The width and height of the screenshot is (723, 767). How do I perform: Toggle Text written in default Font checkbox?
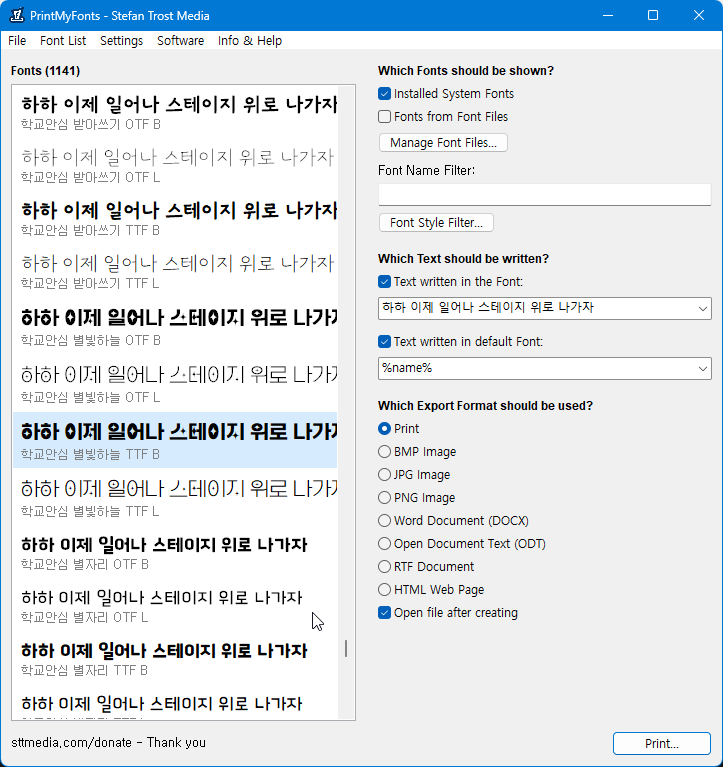click(384, 341)
